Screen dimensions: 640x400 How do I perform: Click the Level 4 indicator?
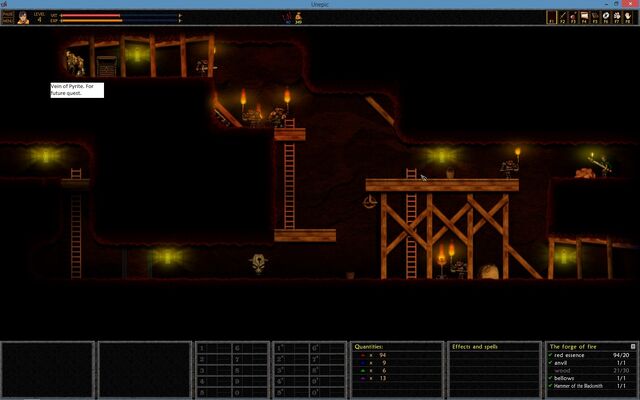(x=39, y=18)
